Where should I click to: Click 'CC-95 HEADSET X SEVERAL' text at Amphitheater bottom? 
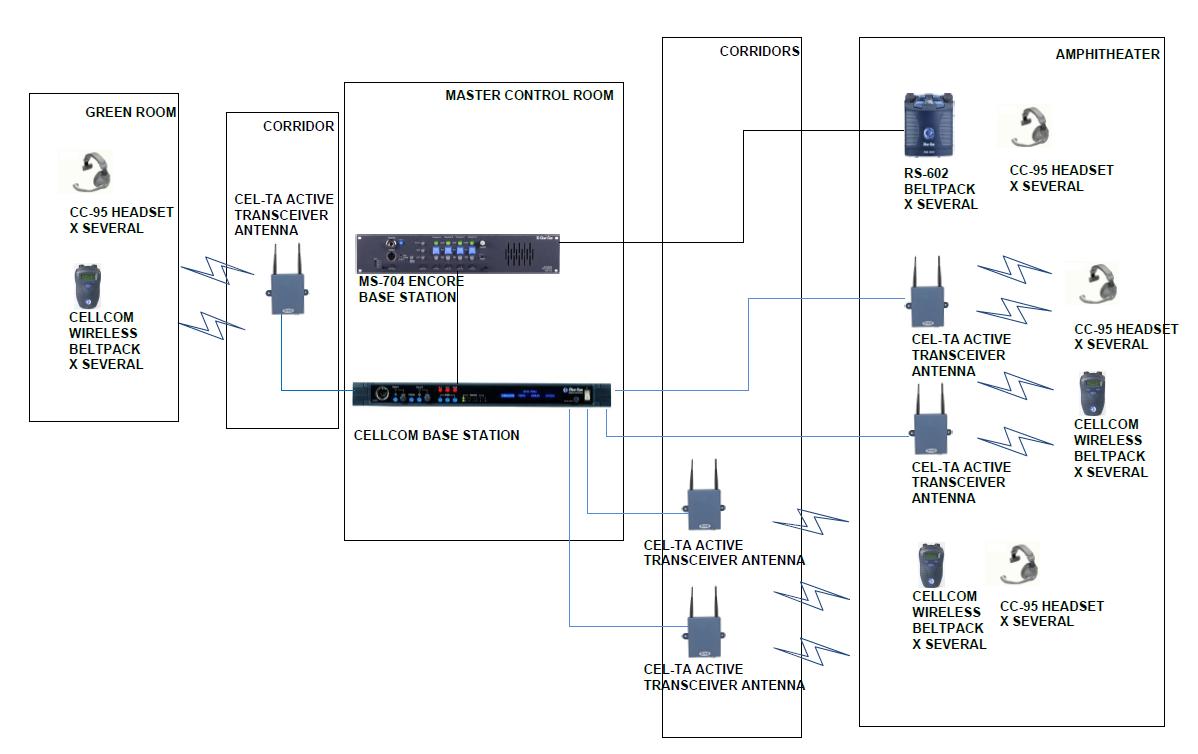[x=1052, y=613]
